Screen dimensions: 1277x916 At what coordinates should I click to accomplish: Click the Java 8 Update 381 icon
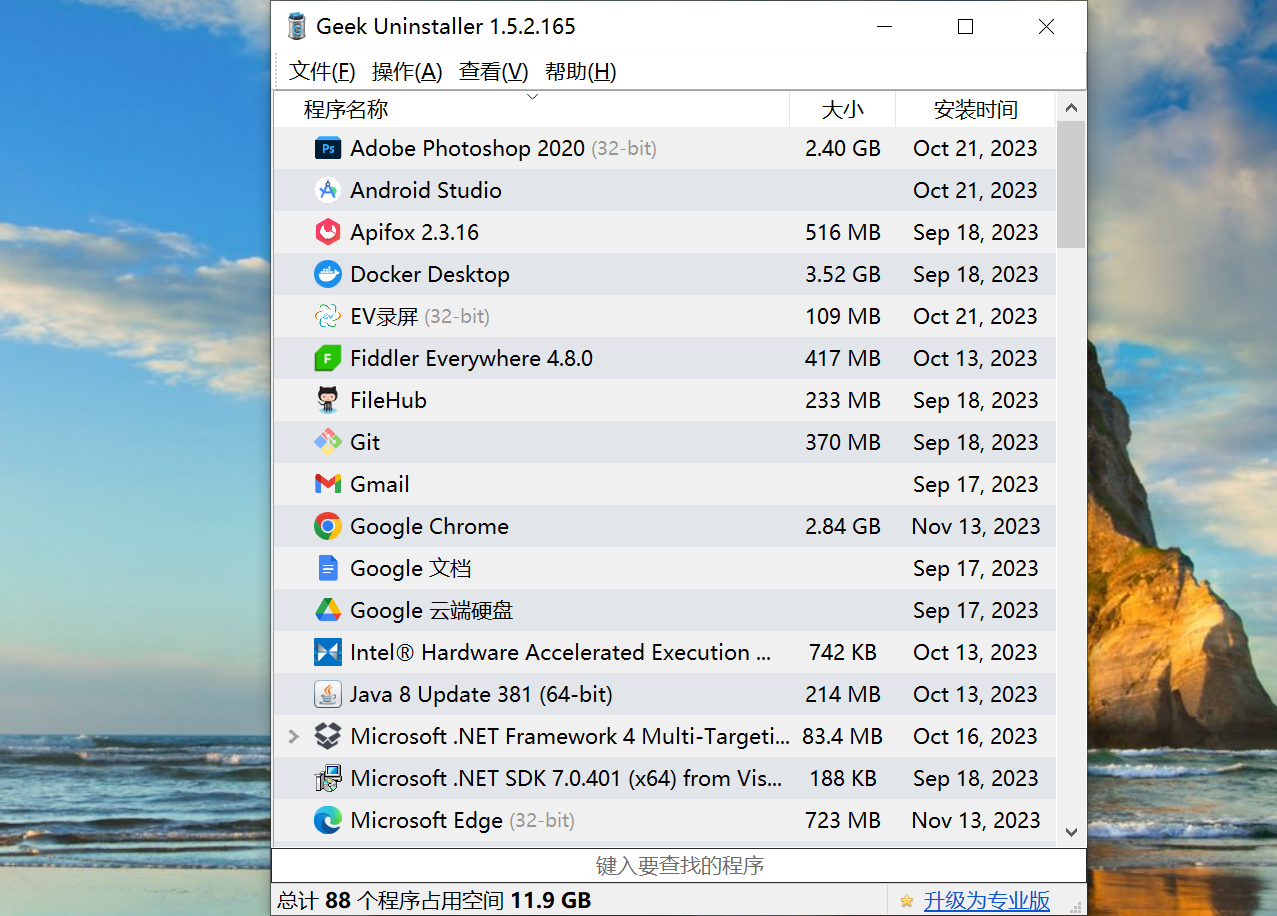coord(328,694)
